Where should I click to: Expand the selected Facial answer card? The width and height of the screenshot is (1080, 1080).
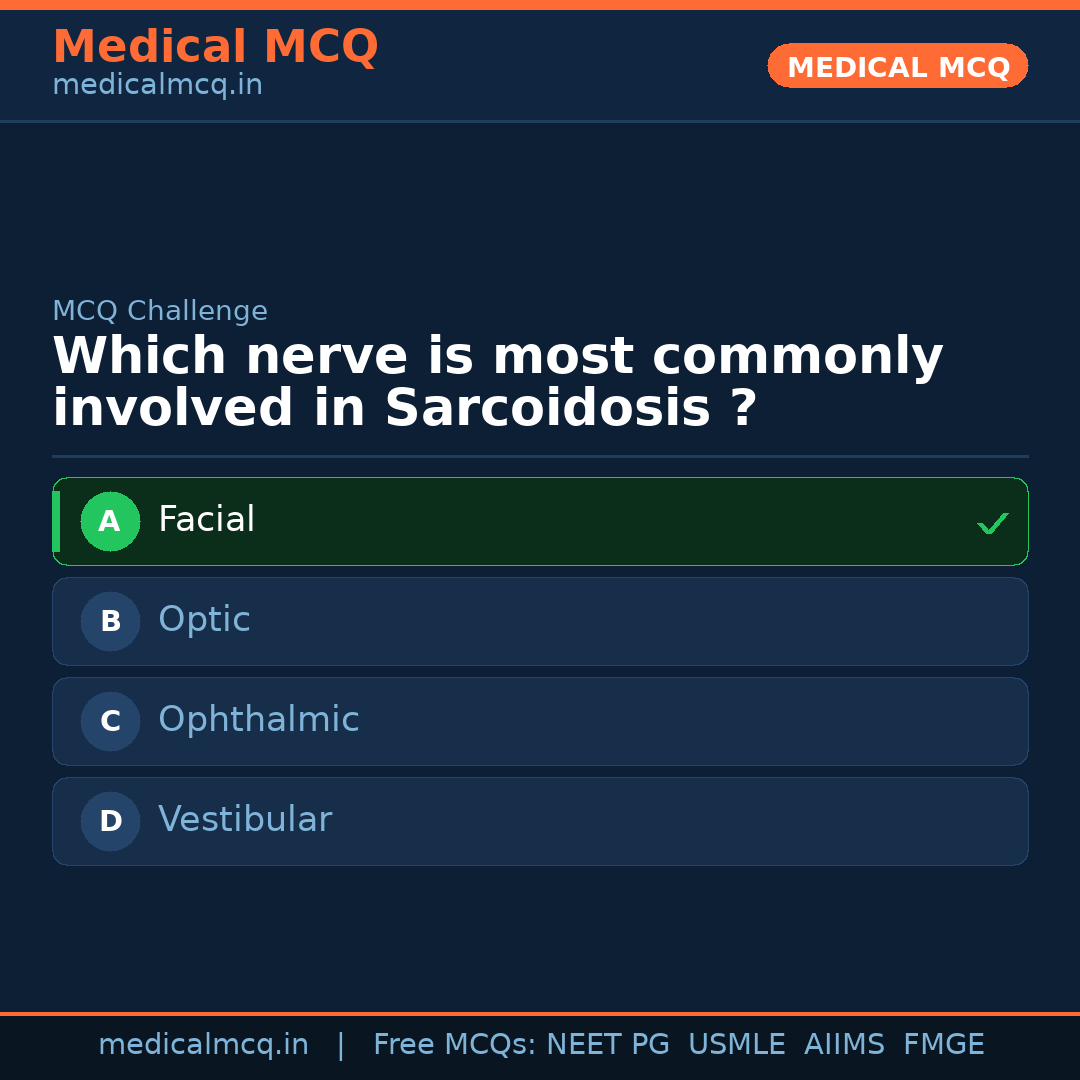[540, 521]
